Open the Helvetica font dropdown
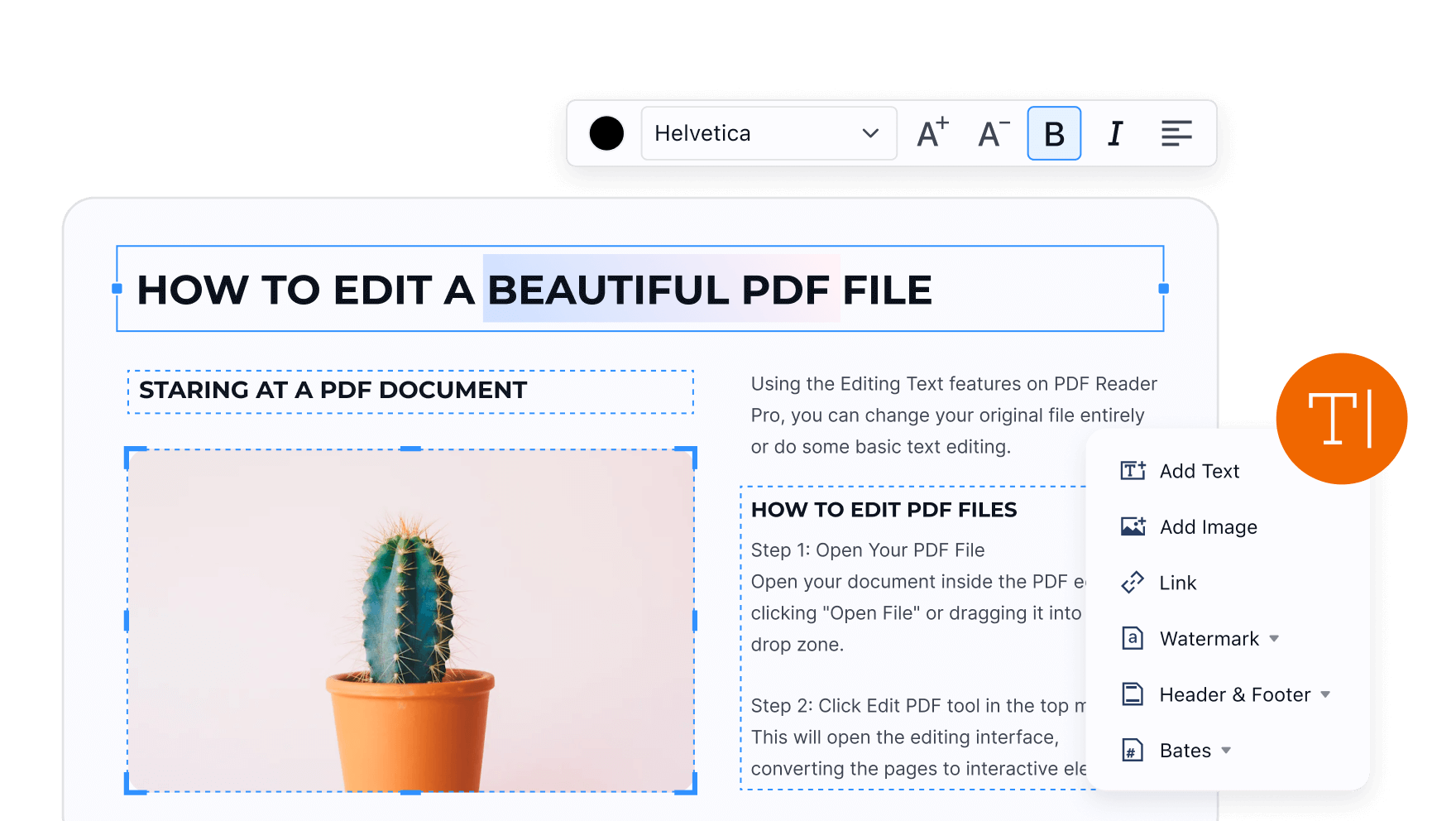 point(769,133)
